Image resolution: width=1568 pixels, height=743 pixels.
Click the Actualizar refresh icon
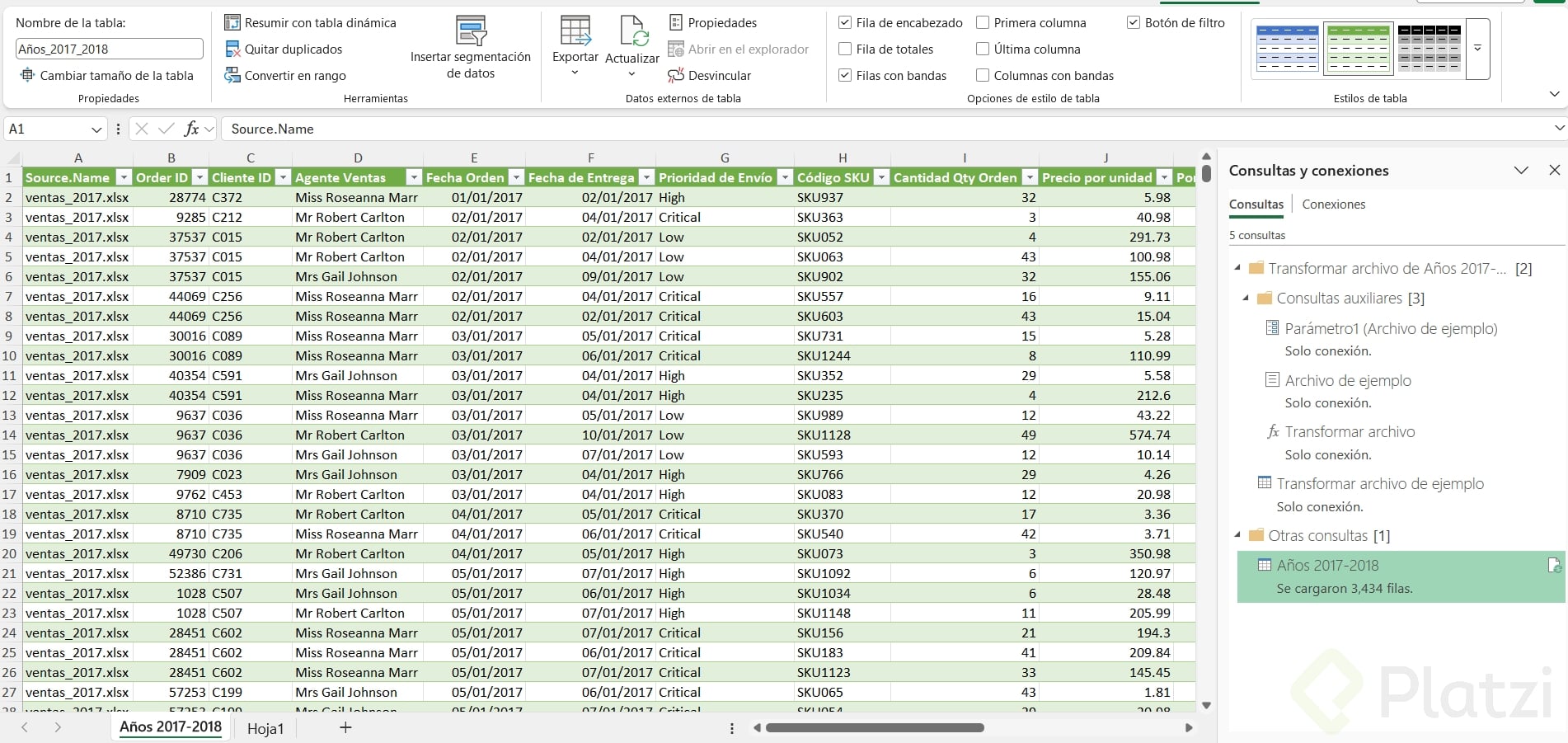click(632, 31)
